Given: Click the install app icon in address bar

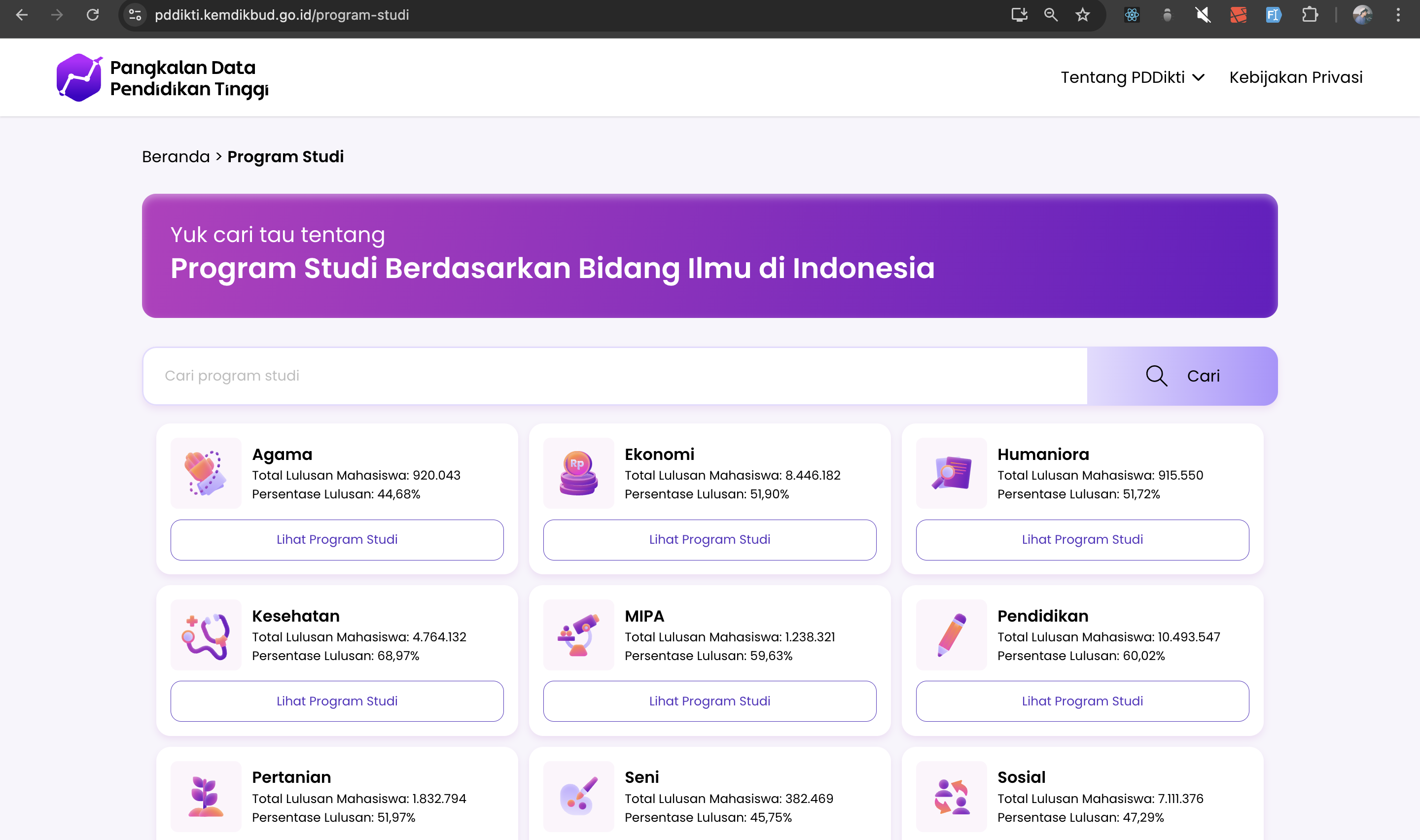Looking at the screenshot, I should coord(1019,15).
